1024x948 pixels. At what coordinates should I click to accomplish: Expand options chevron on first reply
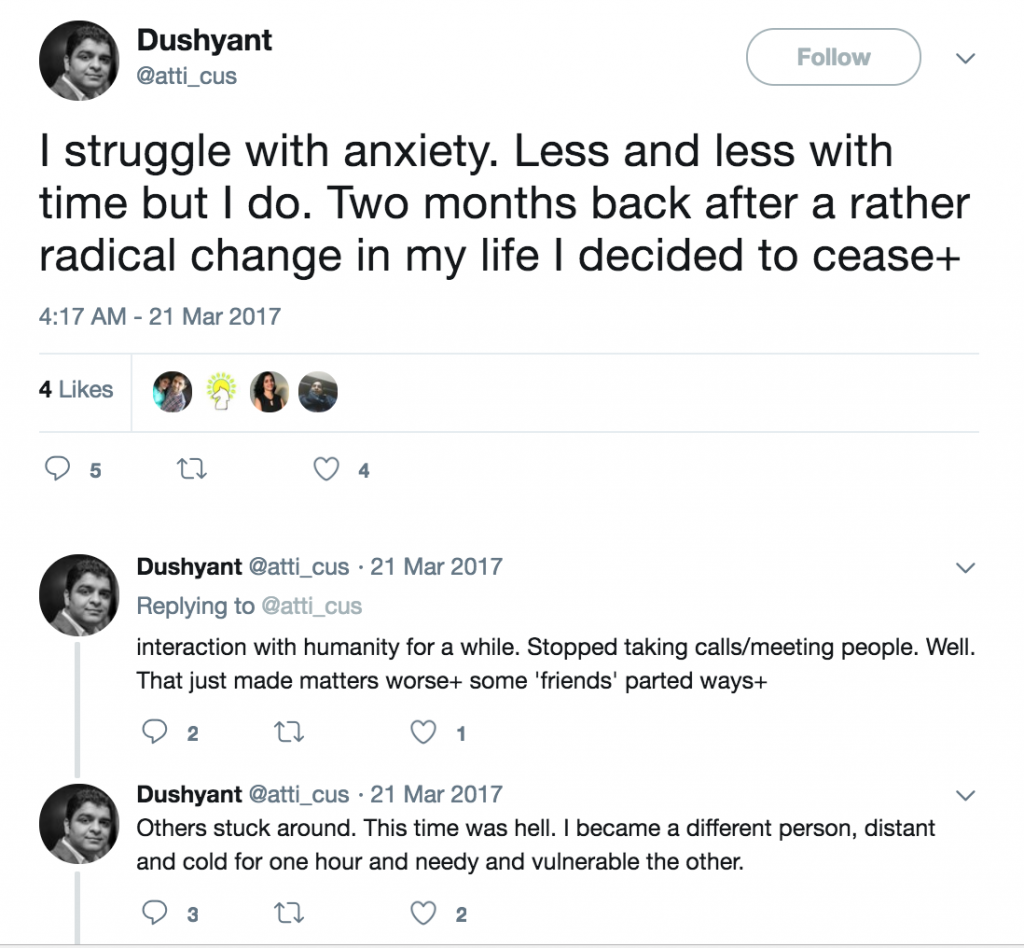point(965,568)
